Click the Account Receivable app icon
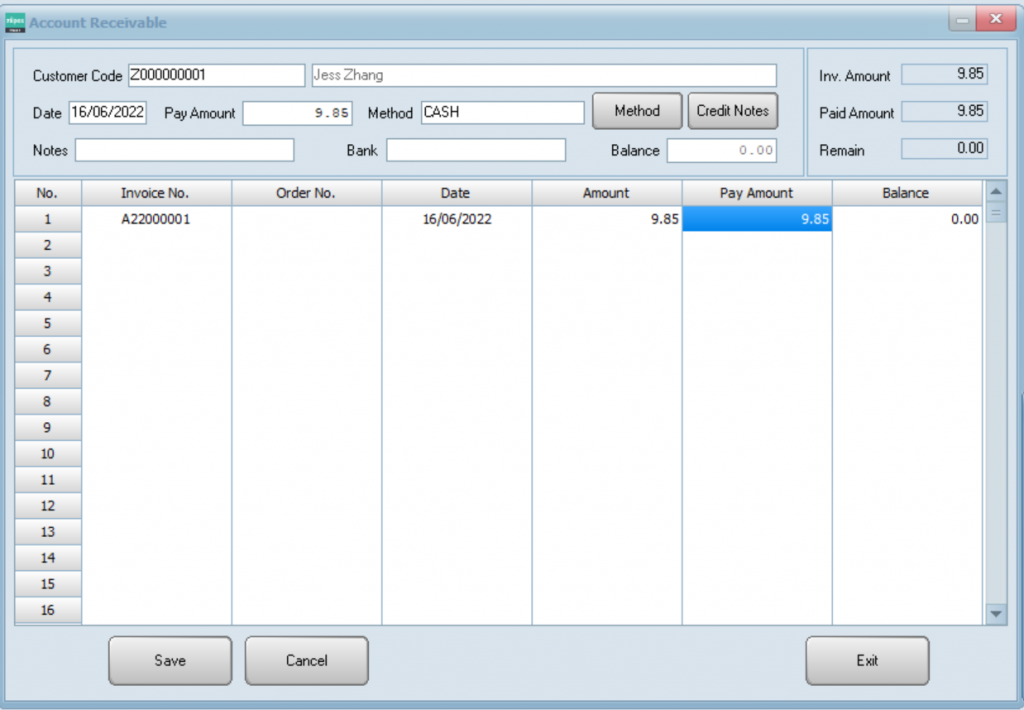 16,22
